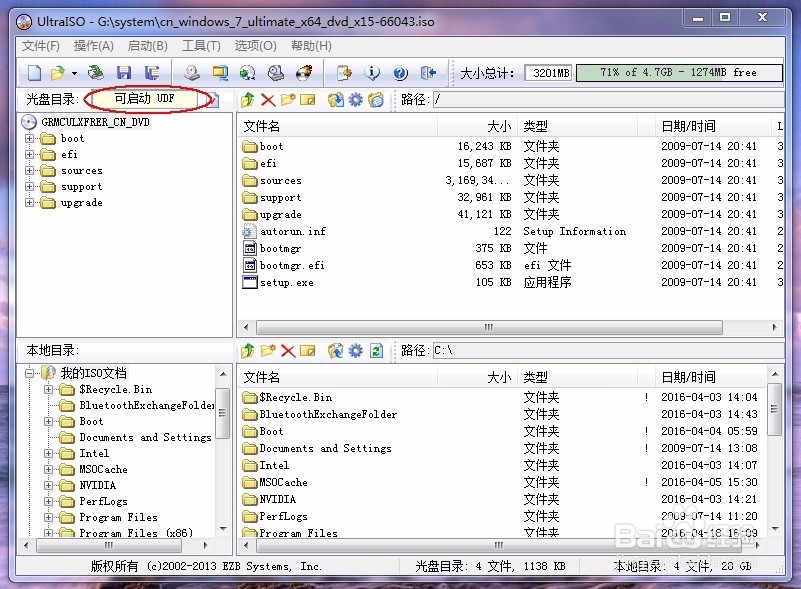Click the boot properties icon beside 可启动 UDF
Image resolution: width=801 pixels, height=589 pixels.
(x=214, y=100)
